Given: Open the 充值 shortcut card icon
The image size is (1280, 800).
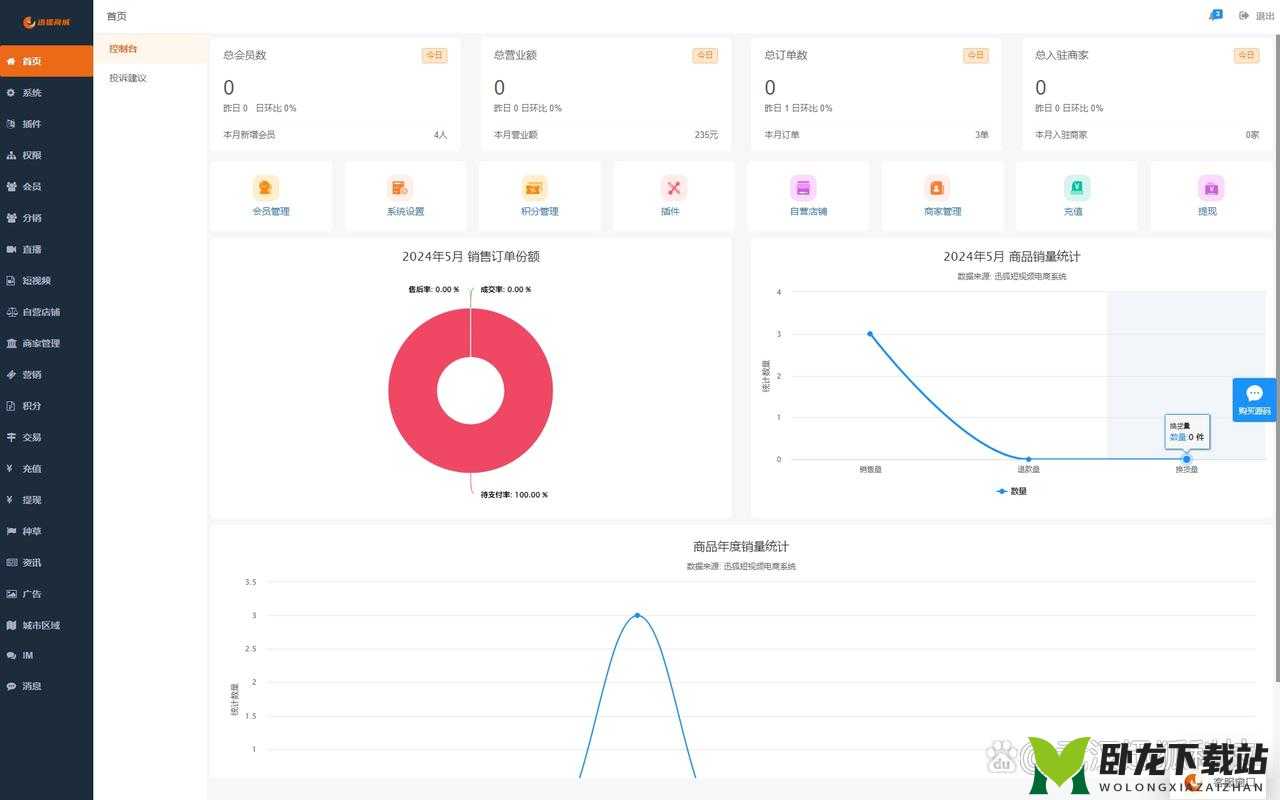Looking at the screenshot, I should (1077, 187).
